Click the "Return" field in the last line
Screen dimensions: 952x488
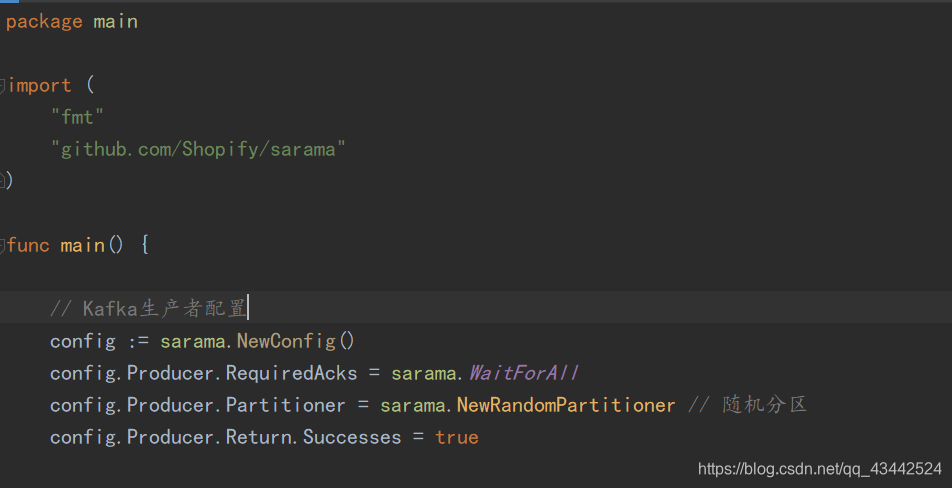(259, 437)
